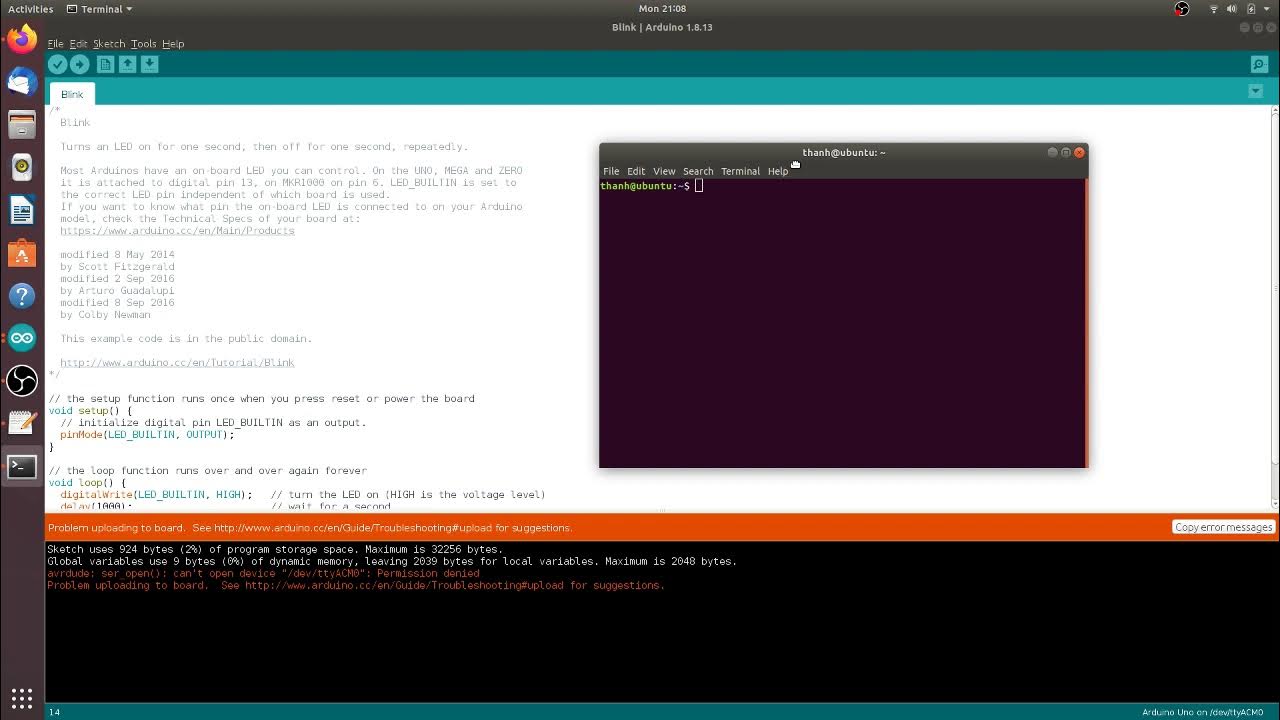
Task: Open View menu in the terminal window
Action: tap(664, 171)
